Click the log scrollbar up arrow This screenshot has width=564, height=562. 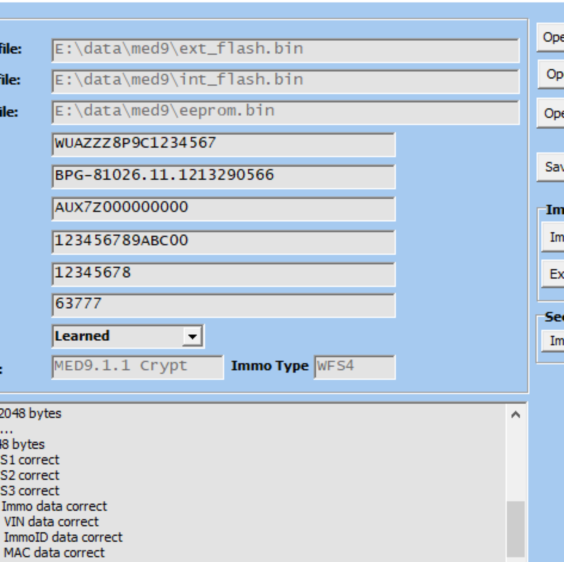pyautogui.click(x=515, y=415)
